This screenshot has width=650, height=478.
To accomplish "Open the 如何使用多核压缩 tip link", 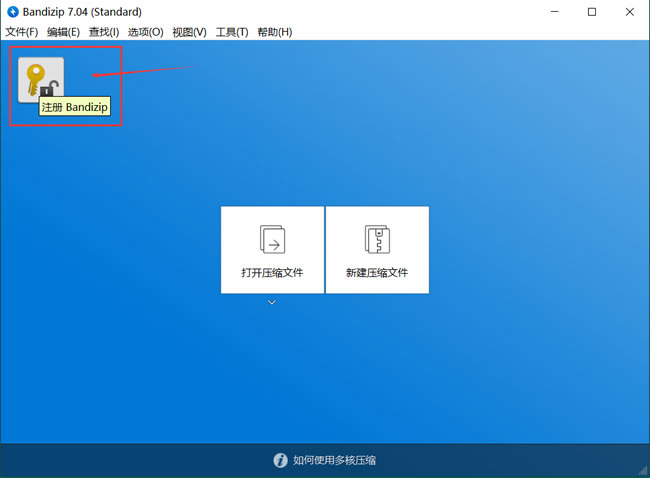I will [335, 460].
